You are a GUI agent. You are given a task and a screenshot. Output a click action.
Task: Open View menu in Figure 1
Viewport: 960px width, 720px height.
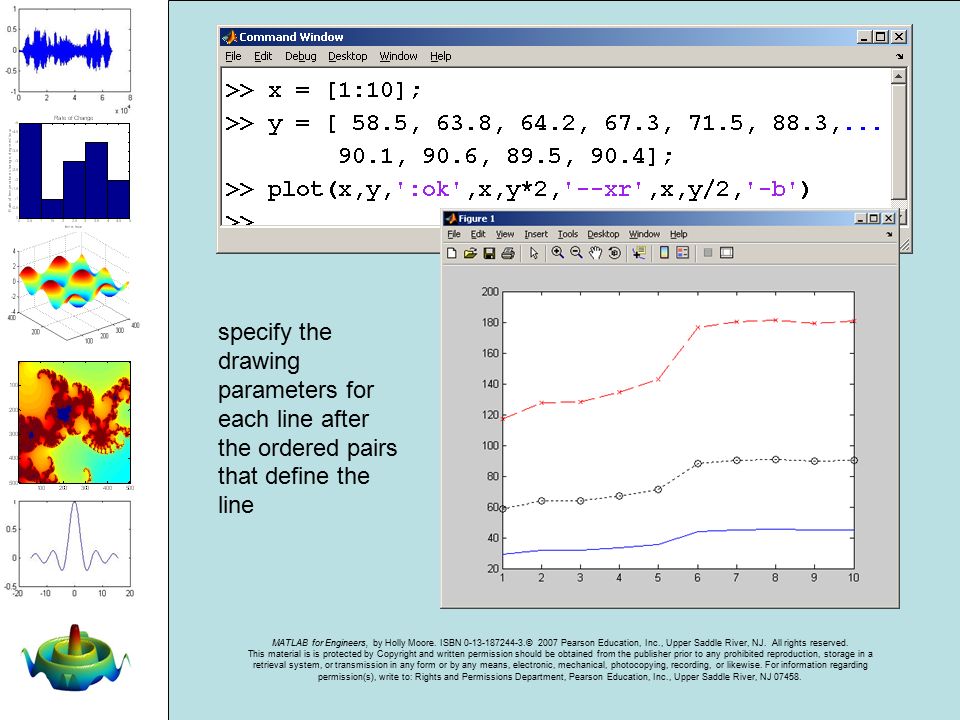[505, 234]
